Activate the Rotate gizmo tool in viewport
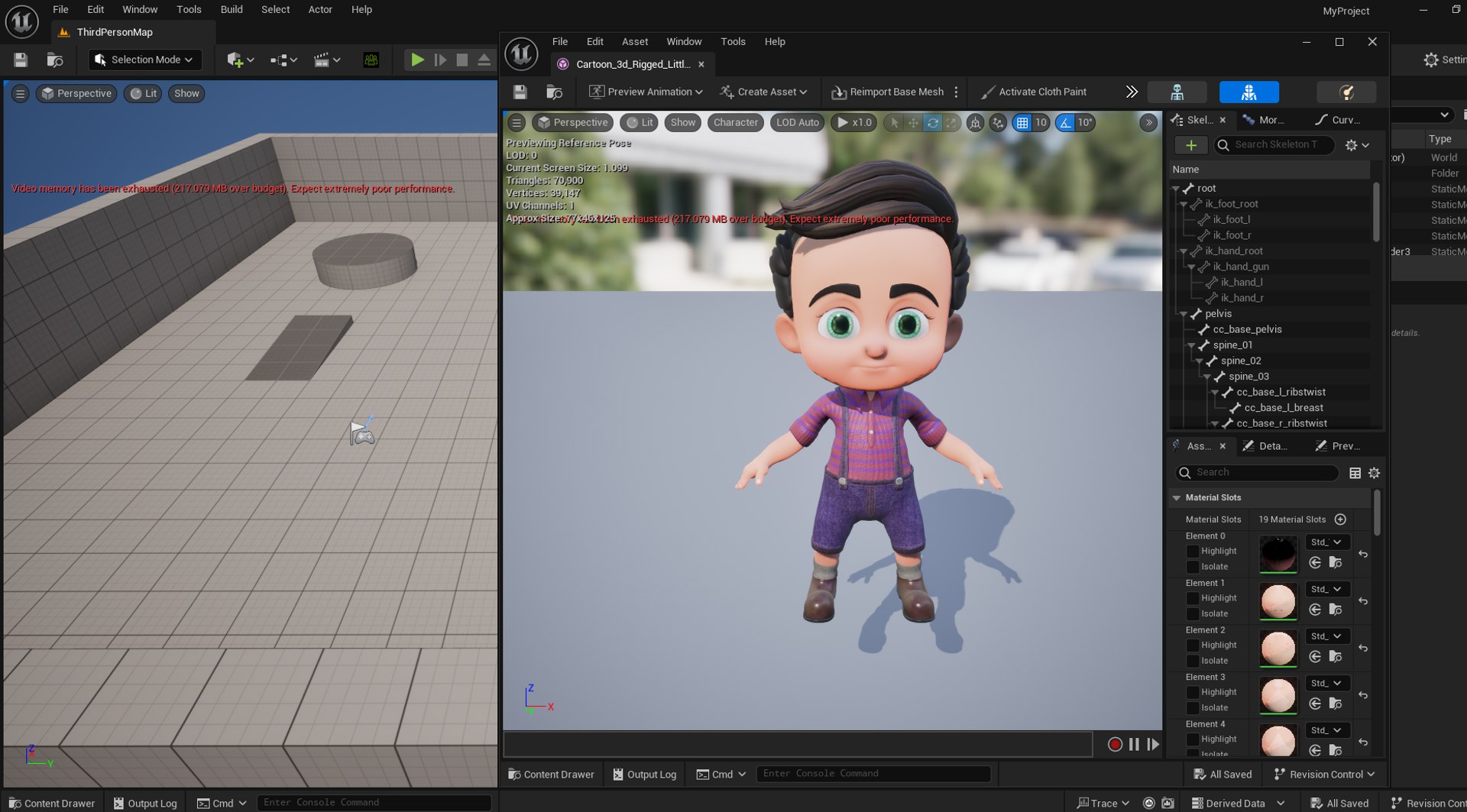 click(932, 122)
